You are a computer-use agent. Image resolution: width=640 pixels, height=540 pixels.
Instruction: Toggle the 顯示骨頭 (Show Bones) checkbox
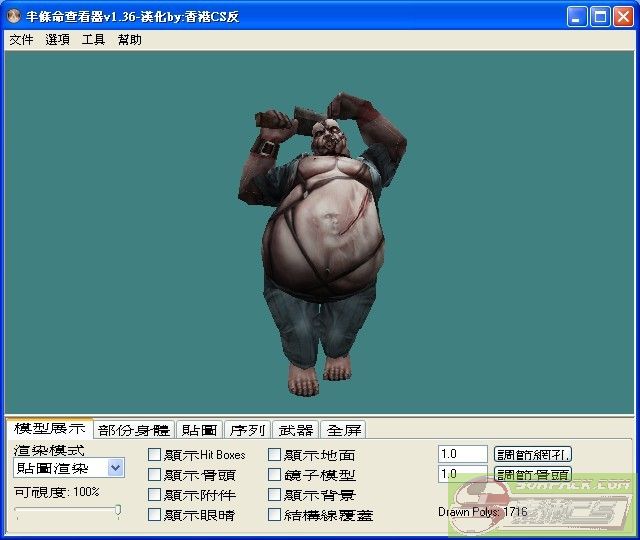(155, 475)
